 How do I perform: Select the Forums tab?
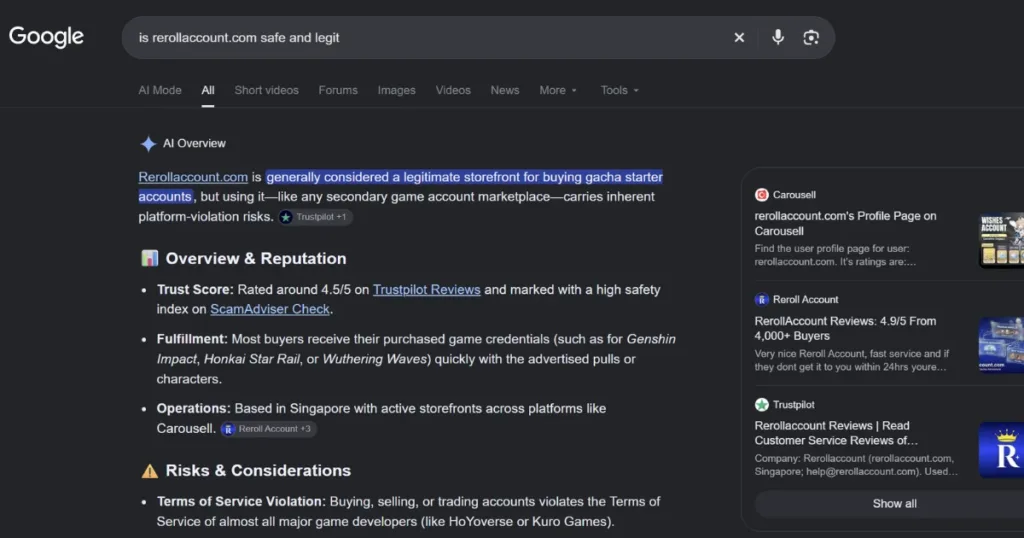338,90
